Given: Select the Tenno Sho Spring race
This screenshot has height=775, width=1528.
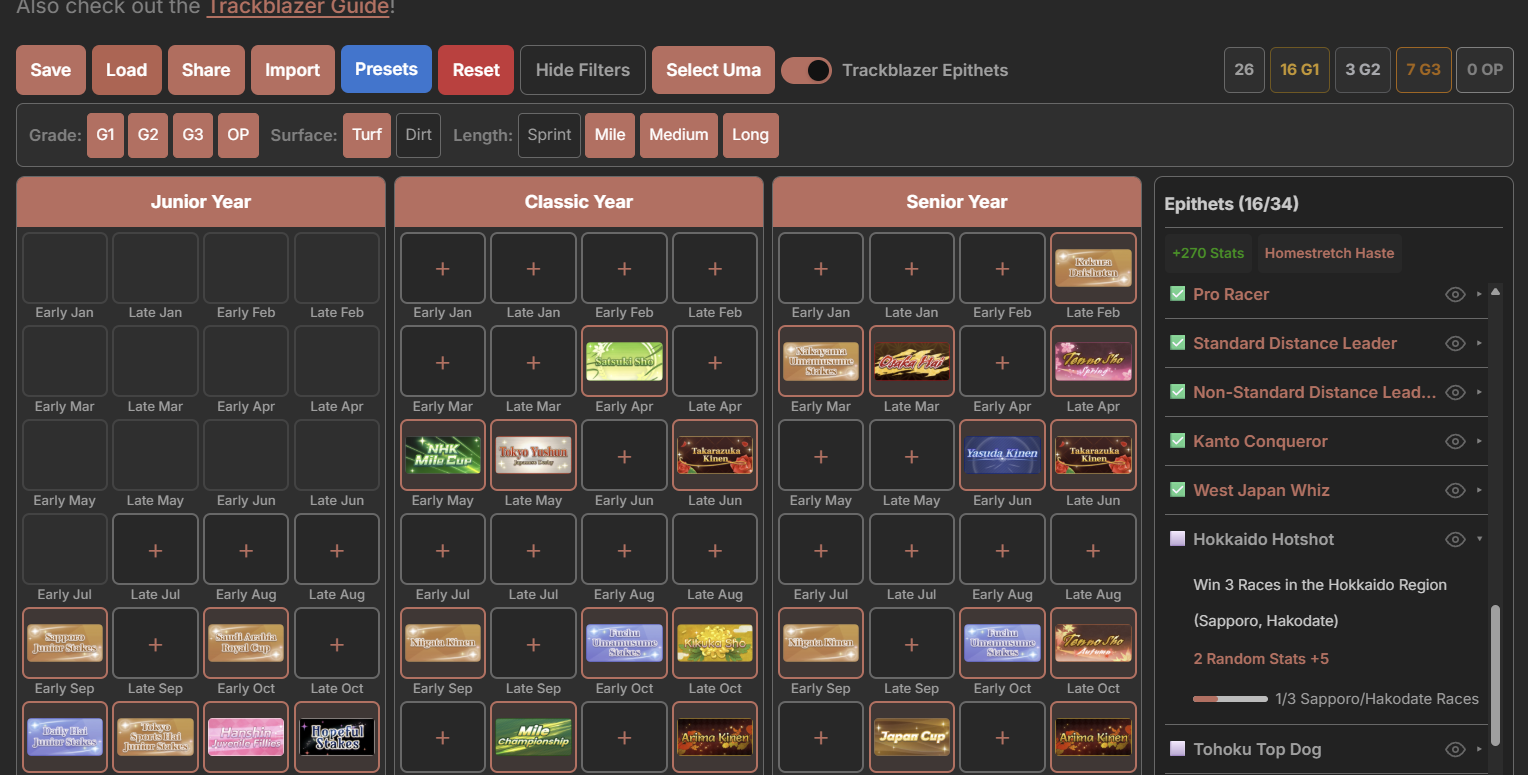Looking at the screenshot, I should pyautogui.click(x=1093, y=361).
